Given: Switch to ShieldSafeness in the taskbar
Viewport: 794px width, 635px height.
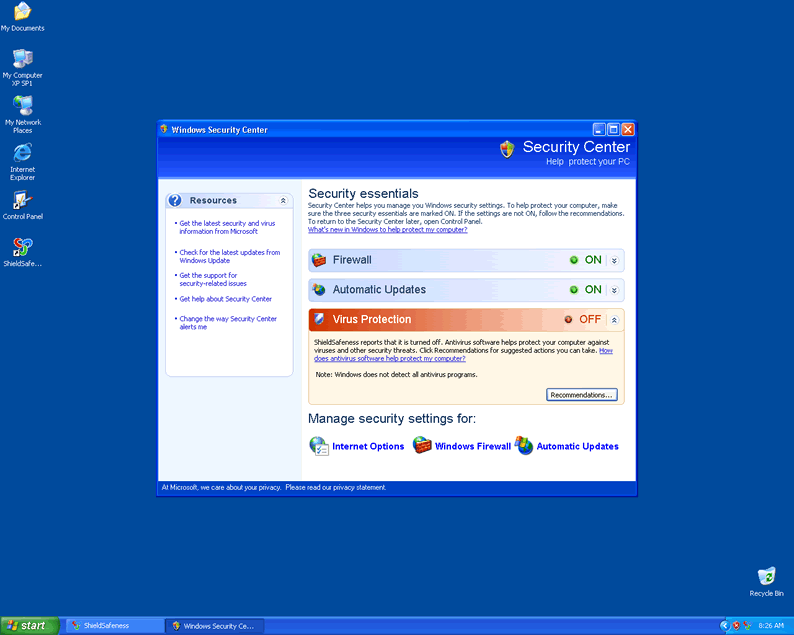Looking at the screenshot, I should click(112, 626).
